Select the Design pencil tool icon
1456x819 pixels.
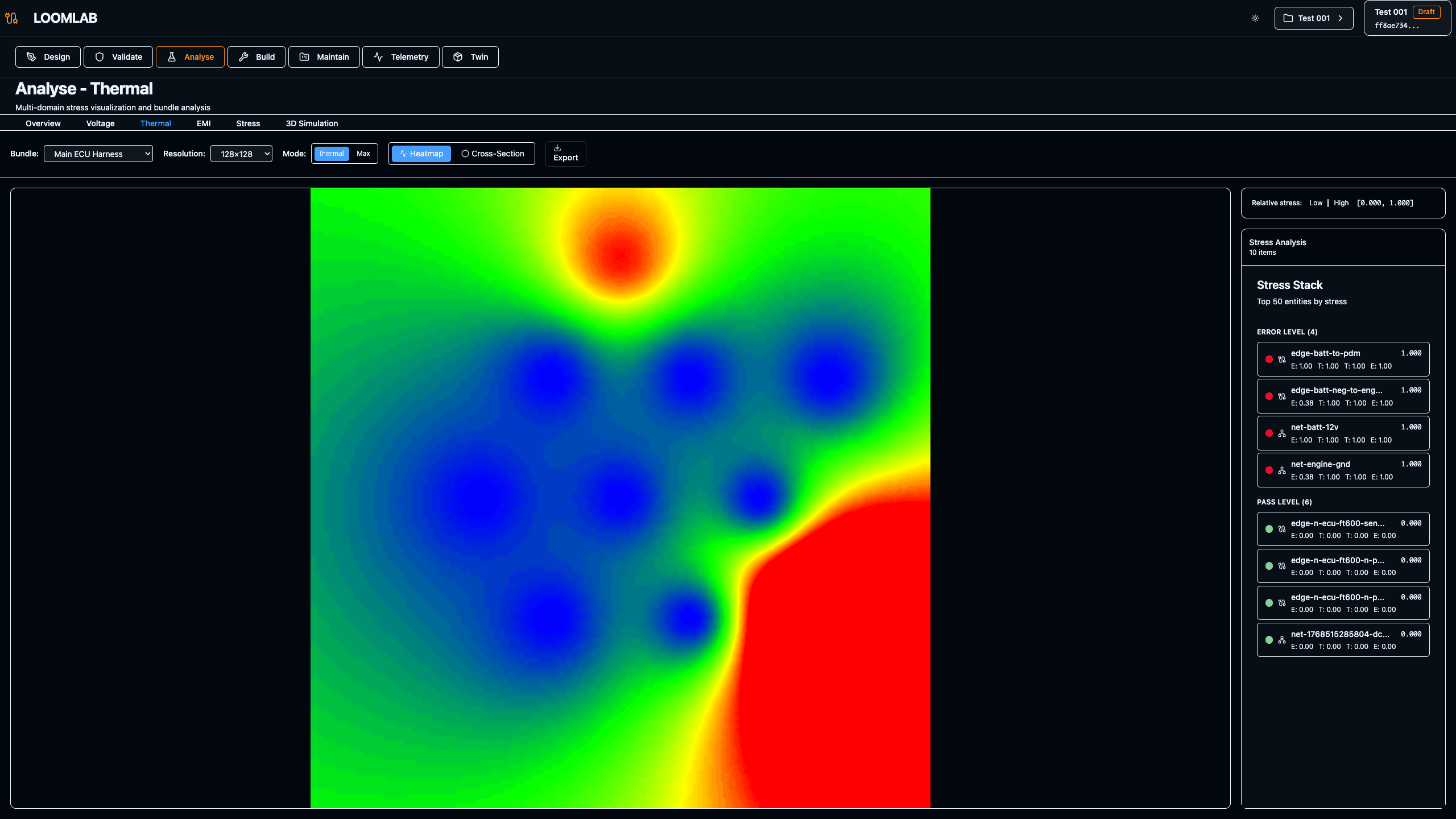(x=31, y=56)
